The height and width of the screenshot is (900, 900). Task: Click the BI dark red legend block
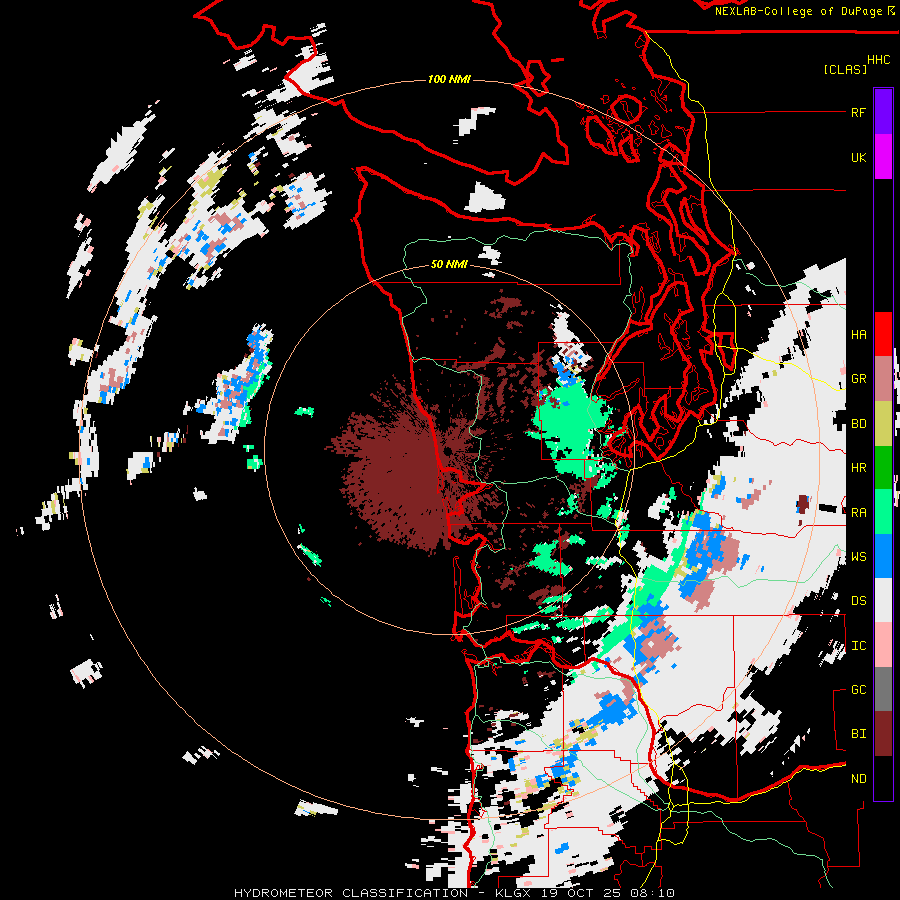click(883, 734)
